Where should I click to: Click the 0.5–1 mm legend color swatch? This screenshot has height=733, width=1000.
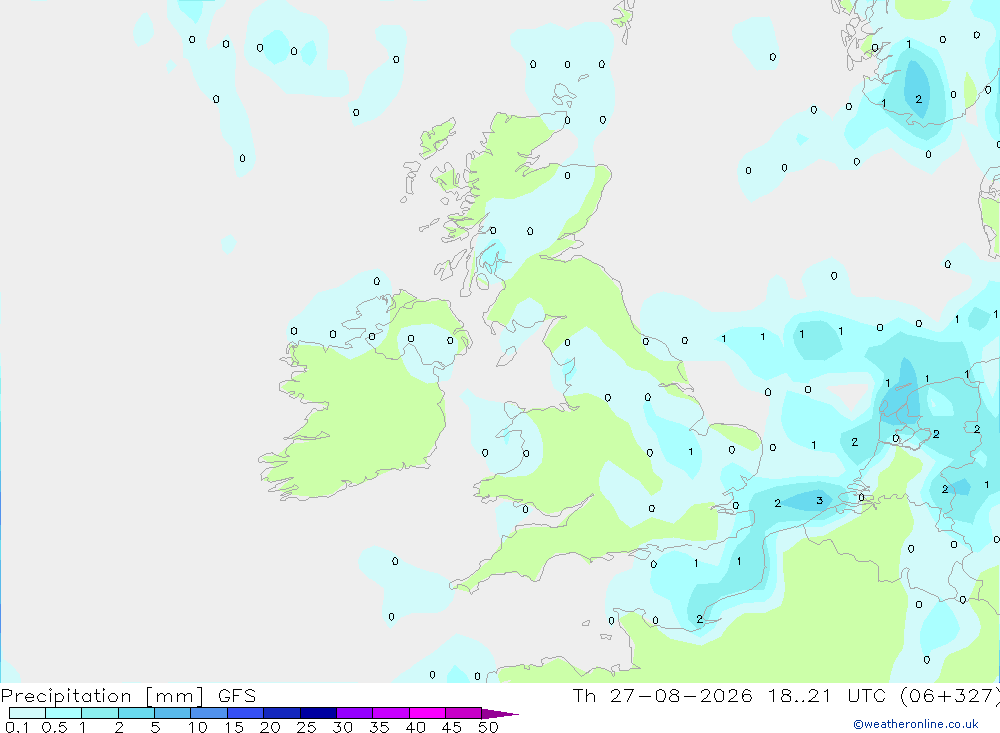point(64,713)
